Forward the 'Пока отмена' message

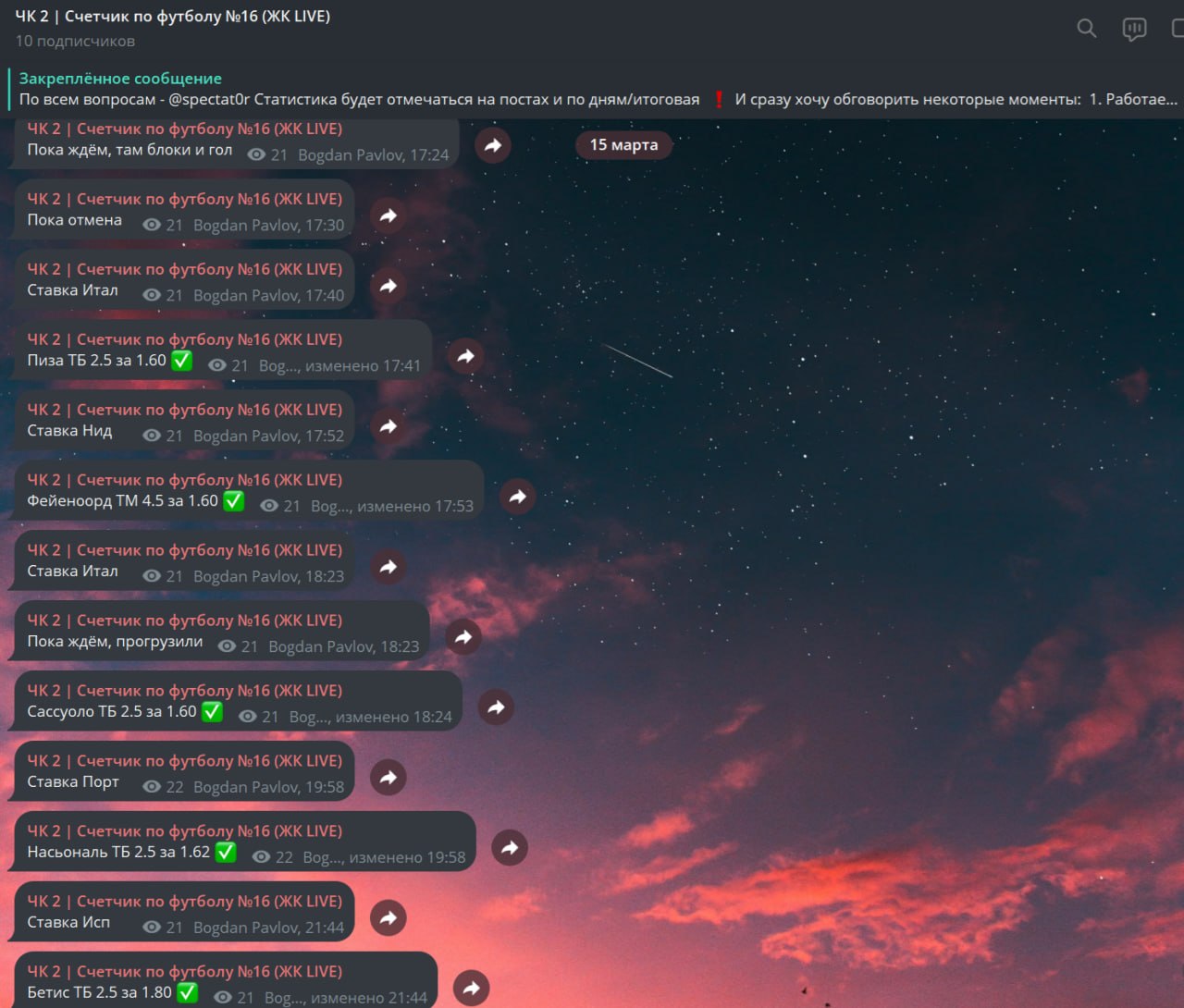(x=388, y=215)
